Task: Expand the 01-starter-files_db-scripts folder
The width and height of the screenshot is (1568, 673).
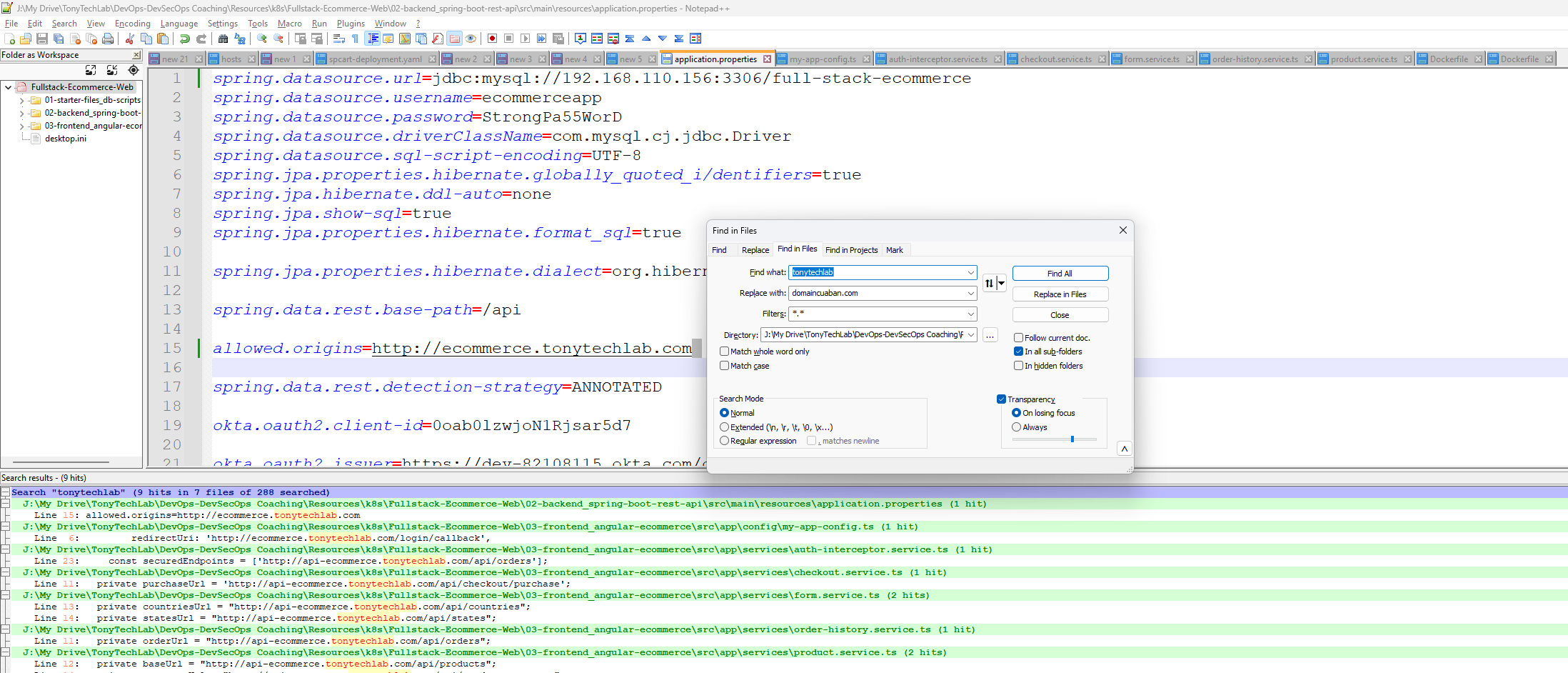Action: tap(22, 101)
